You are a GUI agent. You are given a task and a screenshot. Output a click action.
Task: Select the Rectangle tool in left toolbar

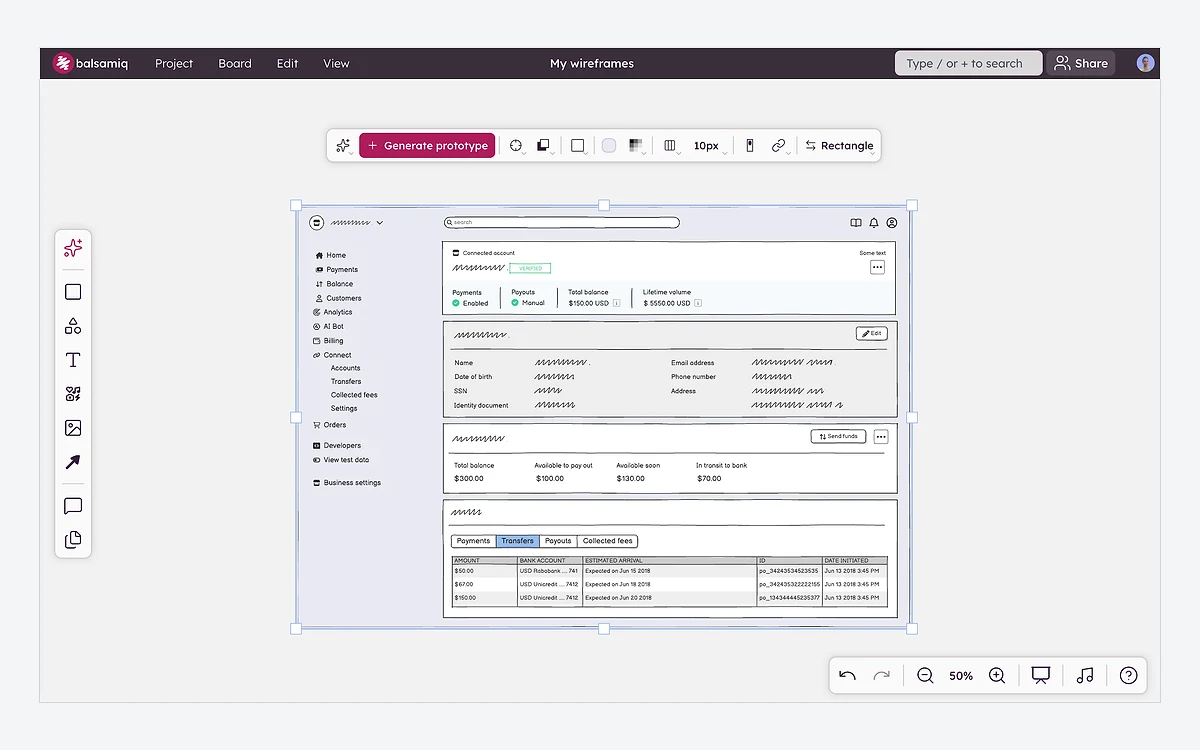(x=73, y=292)
